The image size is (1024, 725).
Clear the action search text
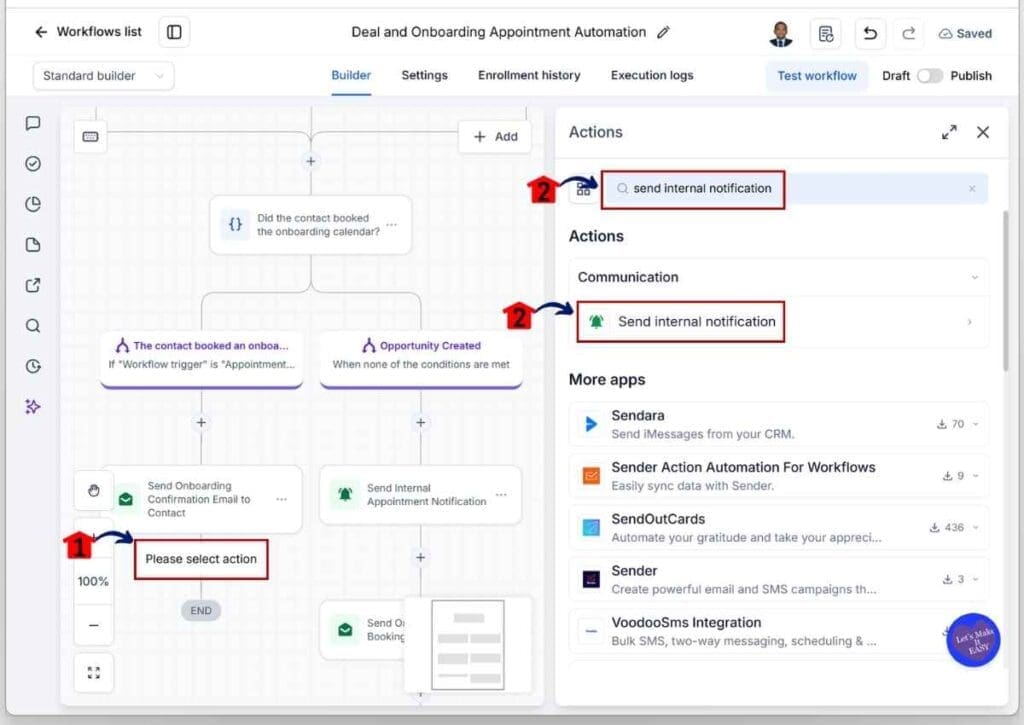click(972, 189)
